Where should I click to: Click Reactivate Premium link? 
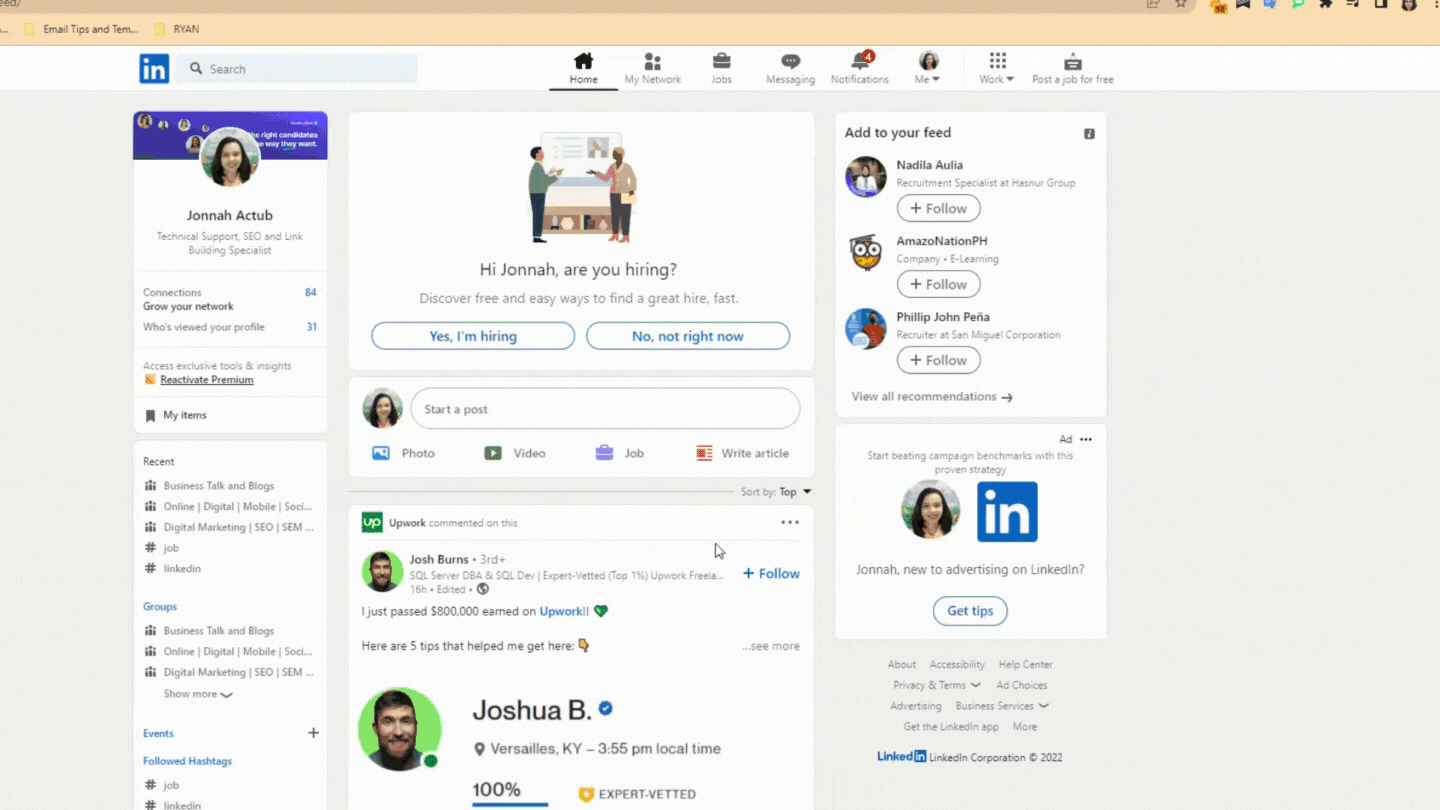pyautogui.click(x=207, y=380)
